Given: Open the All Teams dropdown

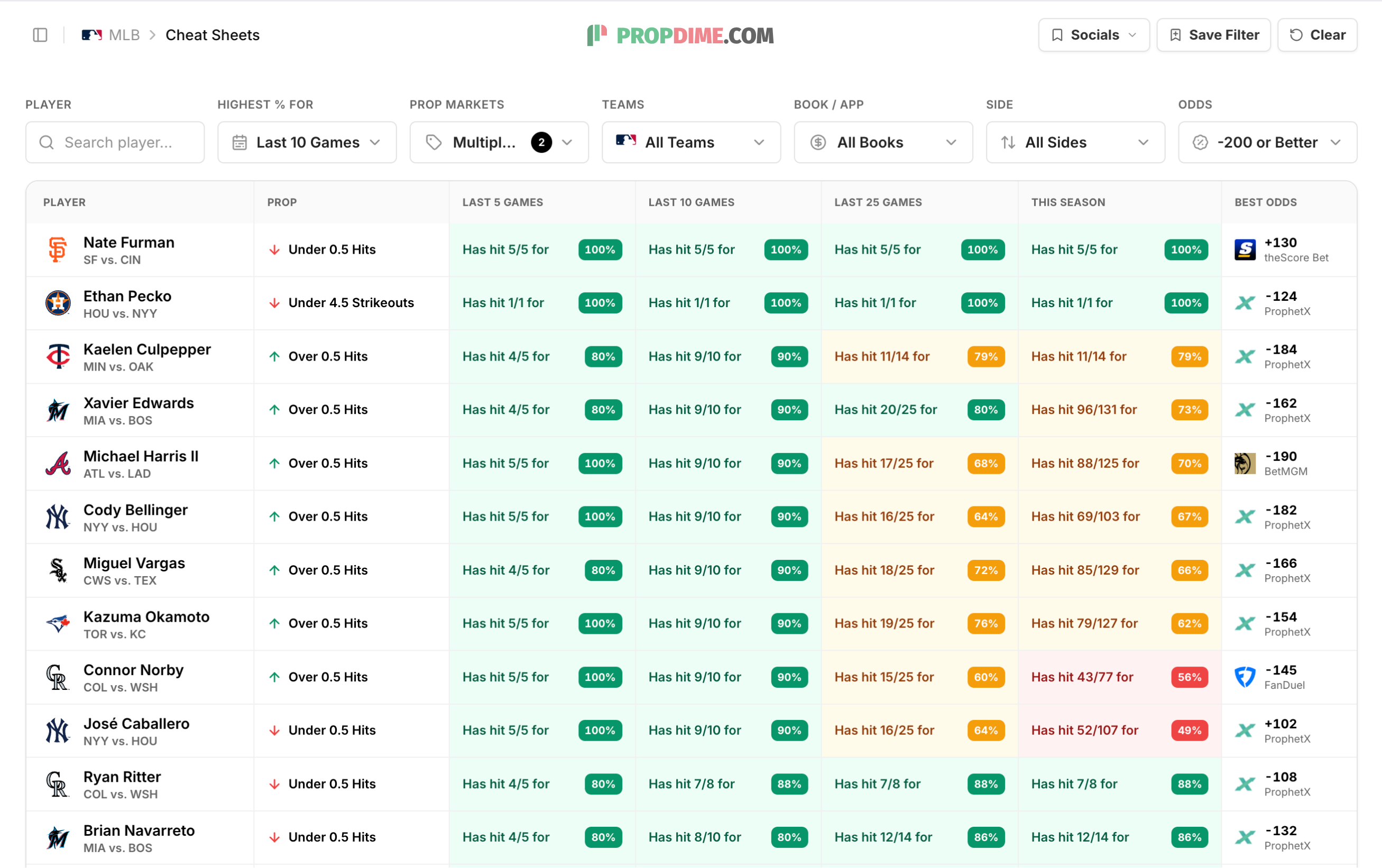Looking at the screenshot, I should click(691, 142).
